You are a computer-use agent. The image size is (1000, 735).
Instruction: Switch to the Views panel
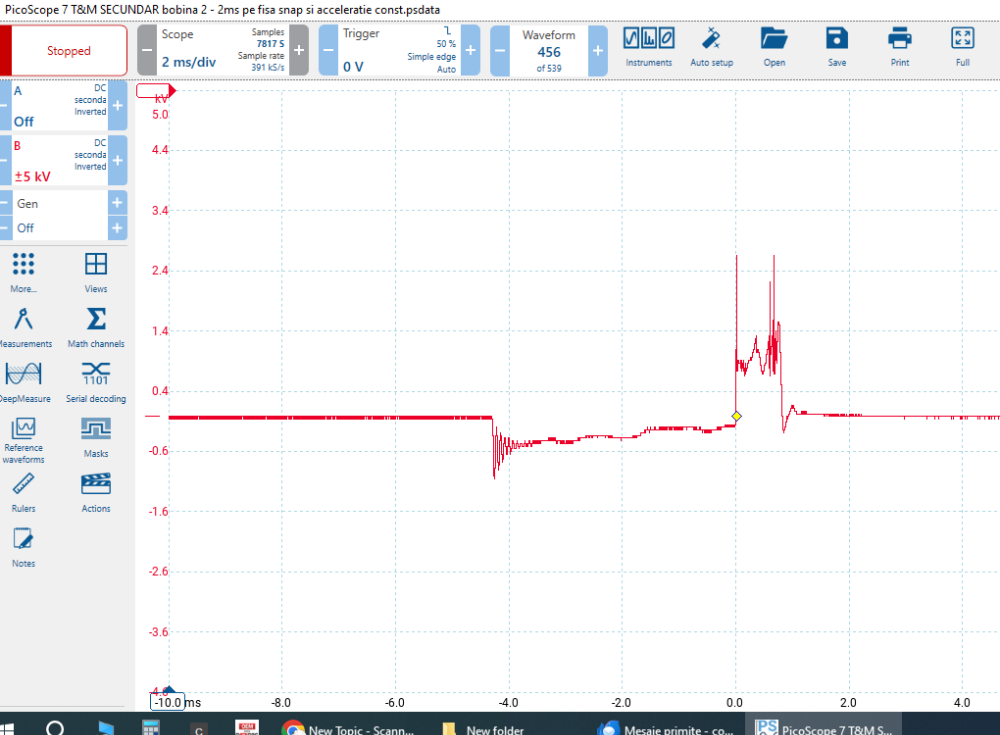point(95,273)
